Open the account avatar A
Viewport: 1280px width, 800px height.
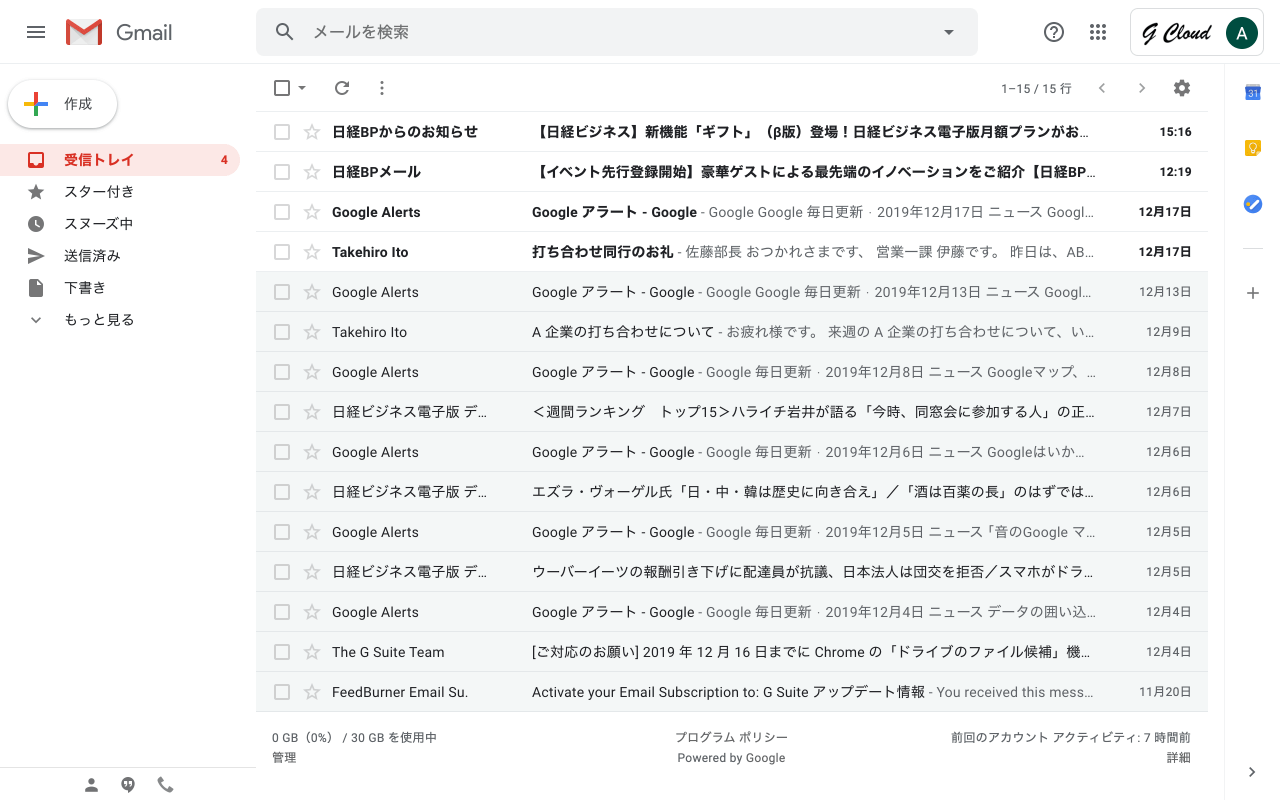point(1241,33)
